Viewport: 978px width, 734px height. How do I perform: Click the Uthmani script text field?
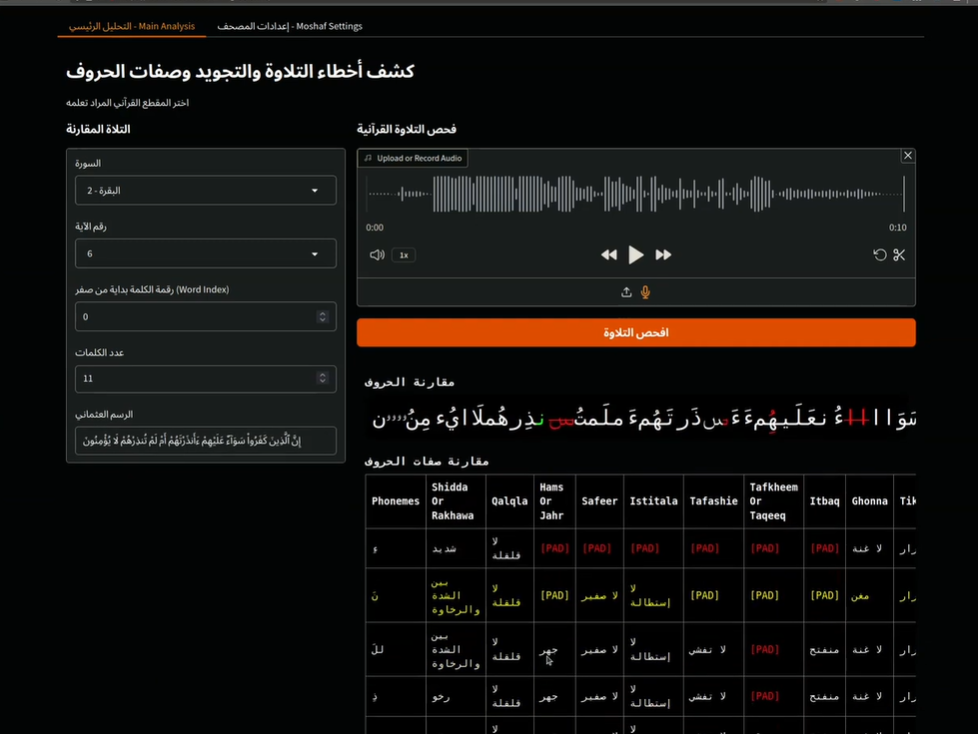205,441
